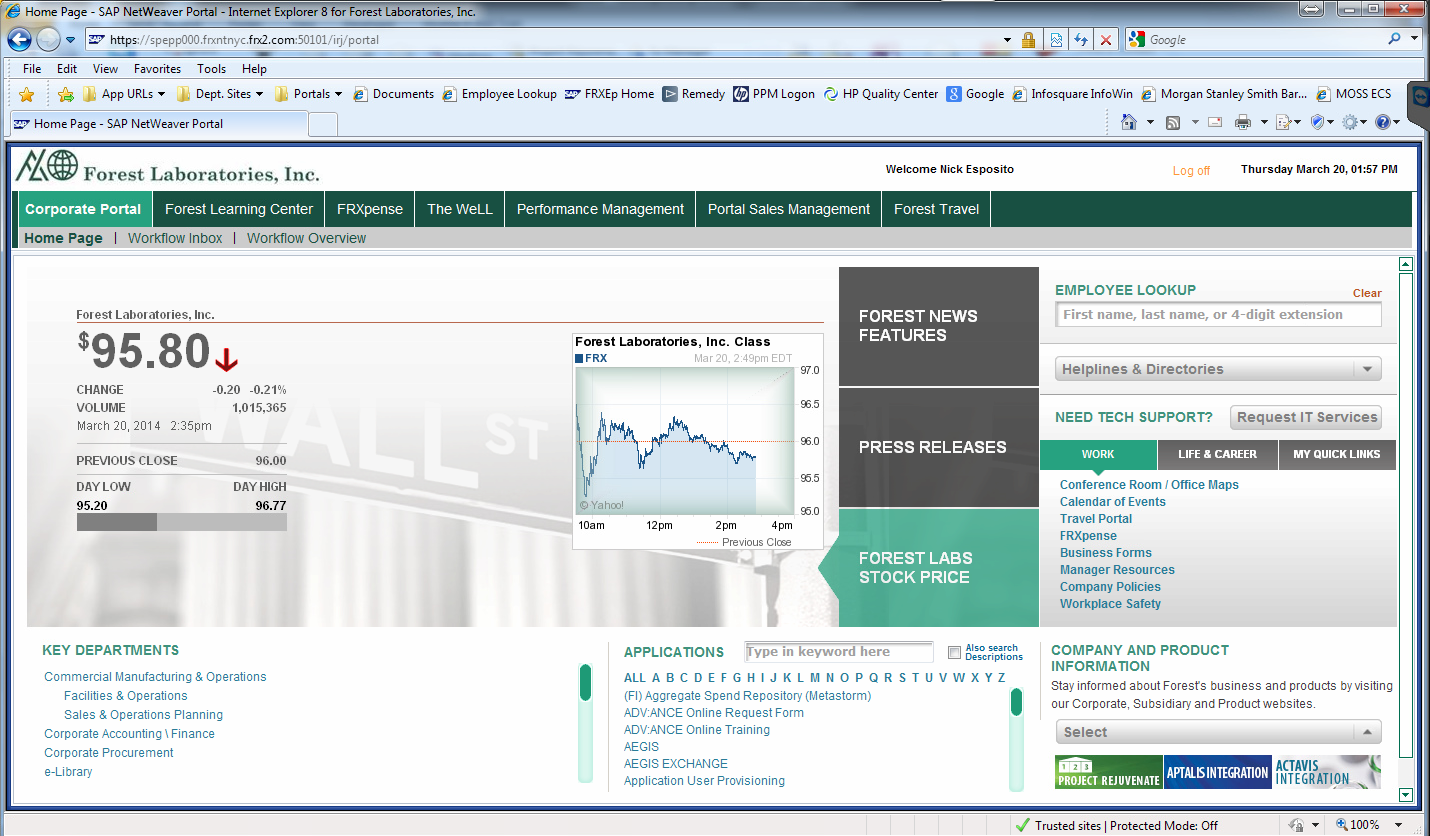
Task: Open the address bar history dropdown arrow
Action: (1007, 40)
